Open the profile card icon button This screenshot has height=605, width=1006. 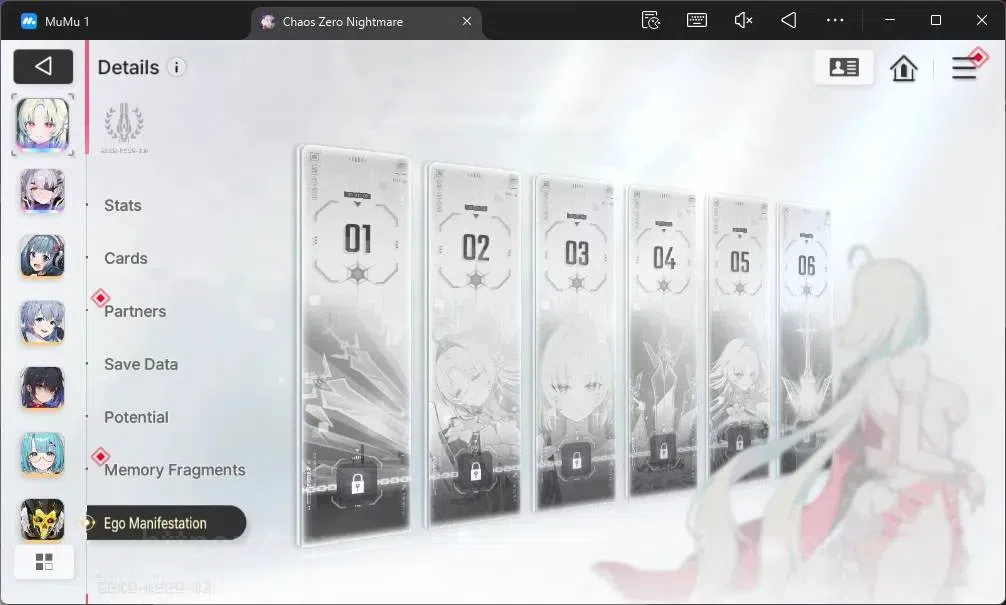(x=844, y=67)
